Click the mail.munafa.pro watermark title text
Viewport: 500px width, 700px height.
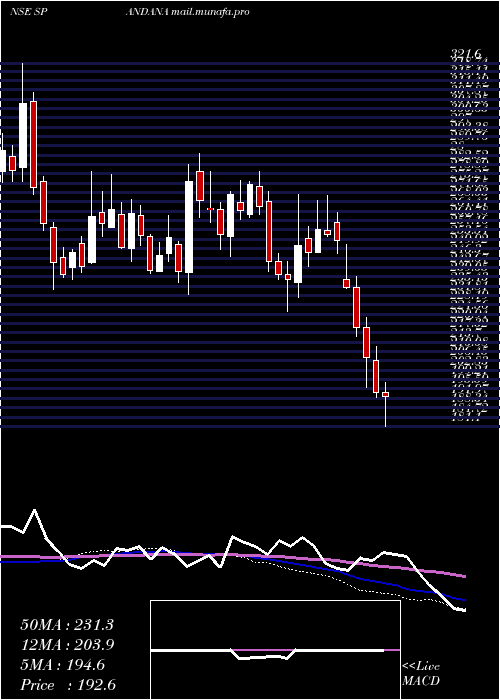210,12
